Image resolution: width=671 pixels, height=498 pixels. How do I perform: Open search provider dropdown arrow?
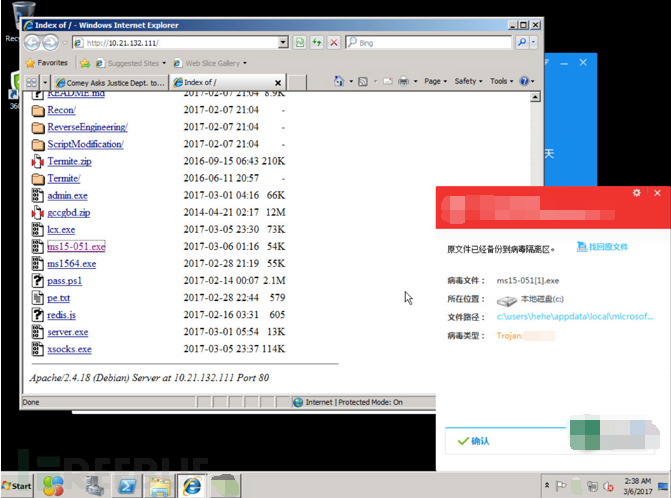point(533,42)
